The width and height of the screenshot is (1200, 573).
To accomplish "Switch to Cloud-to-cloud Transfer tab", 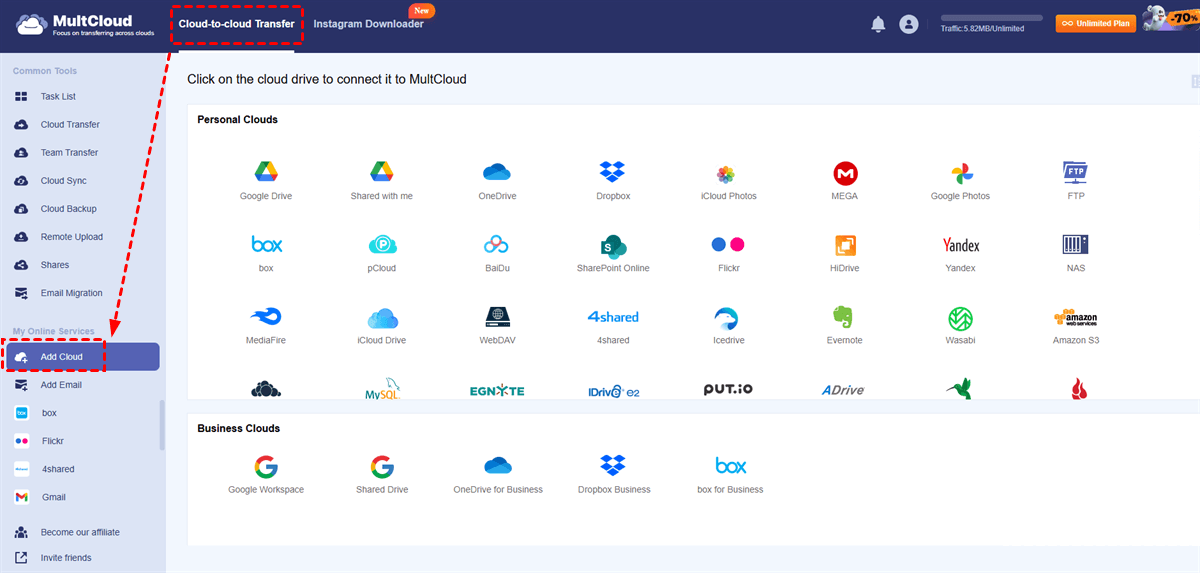I will tap(236, 24).
